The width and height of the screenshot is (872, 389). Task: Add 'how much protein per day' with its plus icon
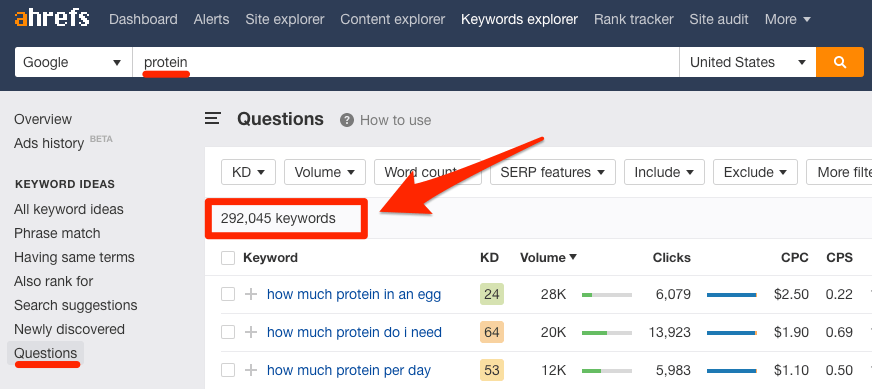point(251,370)
